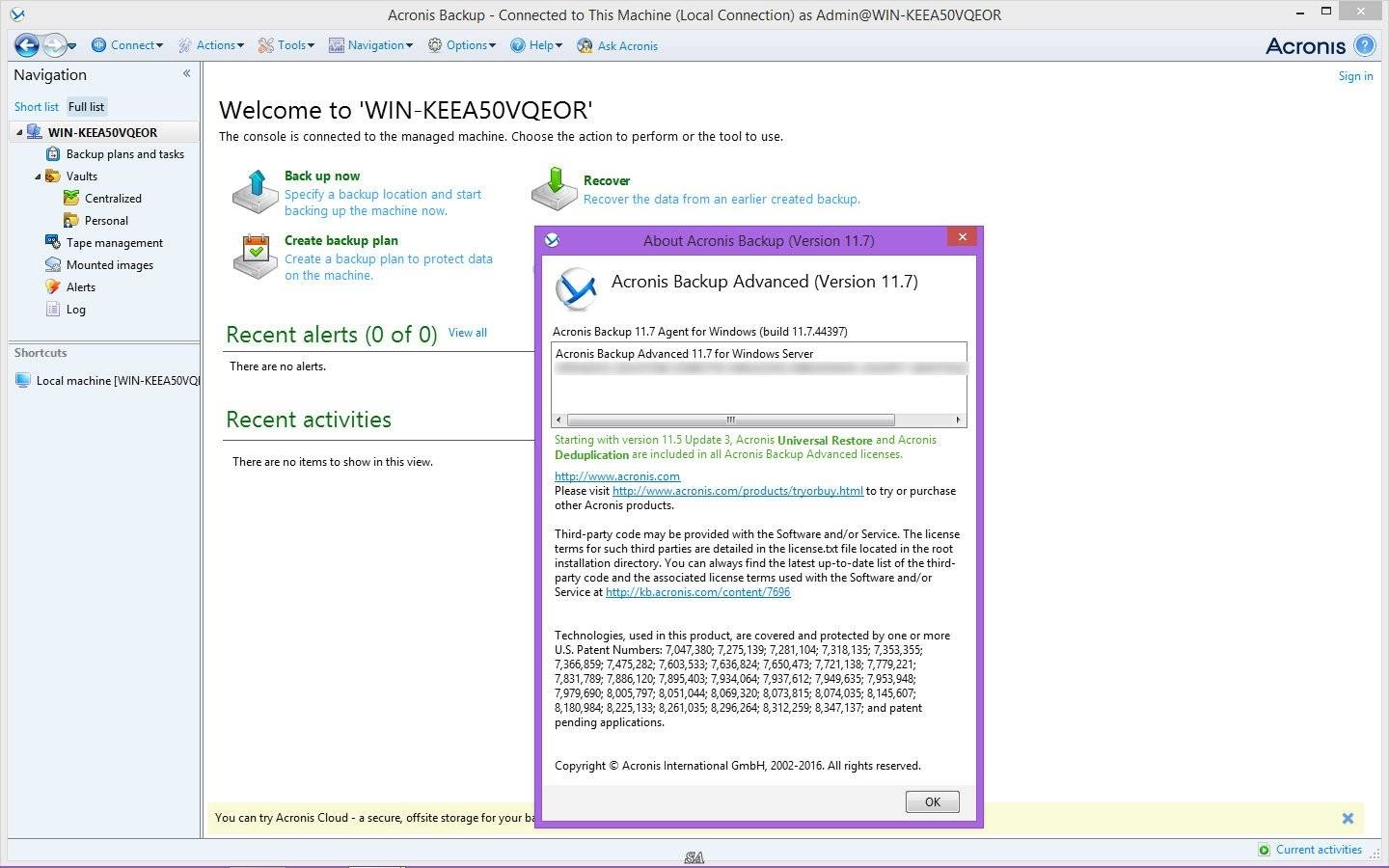Click OK in the About dialog
Image resolution: width=1389 pixels, height=868 pixels.
933,802
